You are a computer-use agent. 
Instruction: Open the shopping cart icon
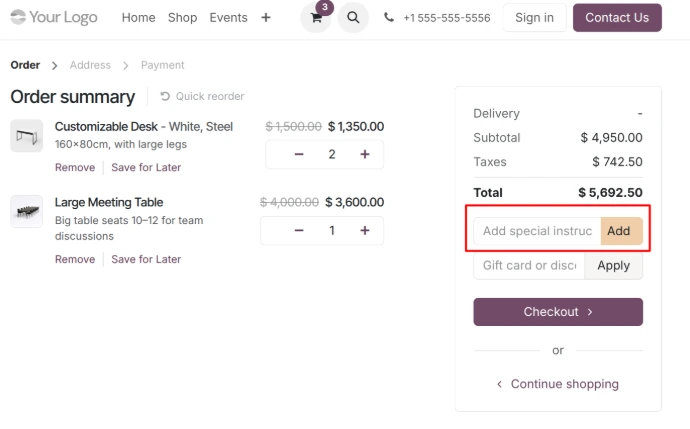tap(316, 18)
